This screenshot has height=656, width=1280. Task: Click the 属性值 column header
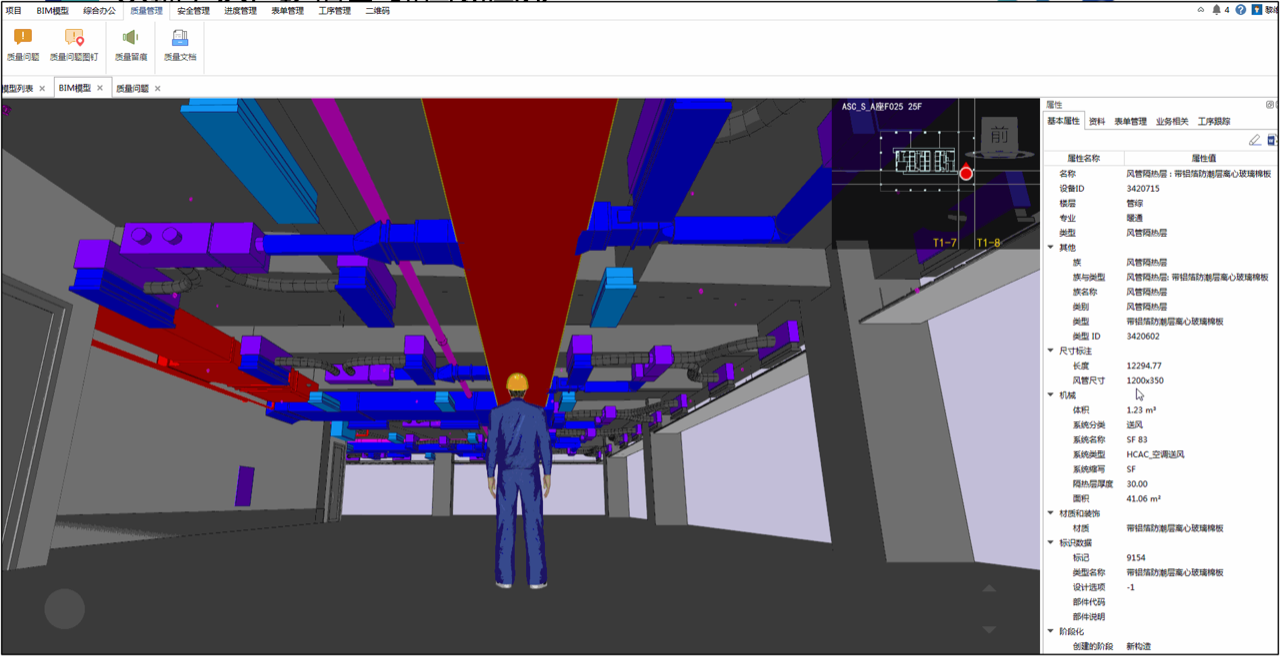(x=1202, y=158)
